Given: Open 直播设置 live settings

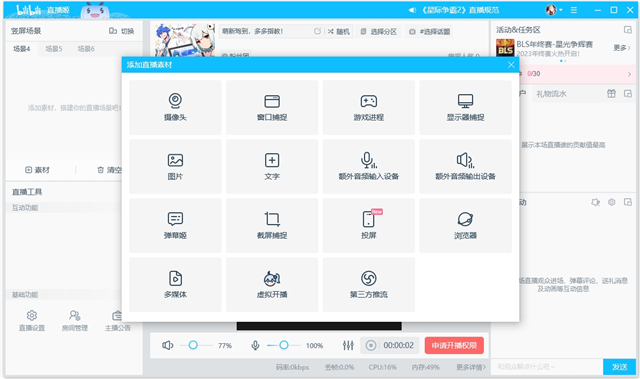Looking at the screenshot, I should coord(32,321).
